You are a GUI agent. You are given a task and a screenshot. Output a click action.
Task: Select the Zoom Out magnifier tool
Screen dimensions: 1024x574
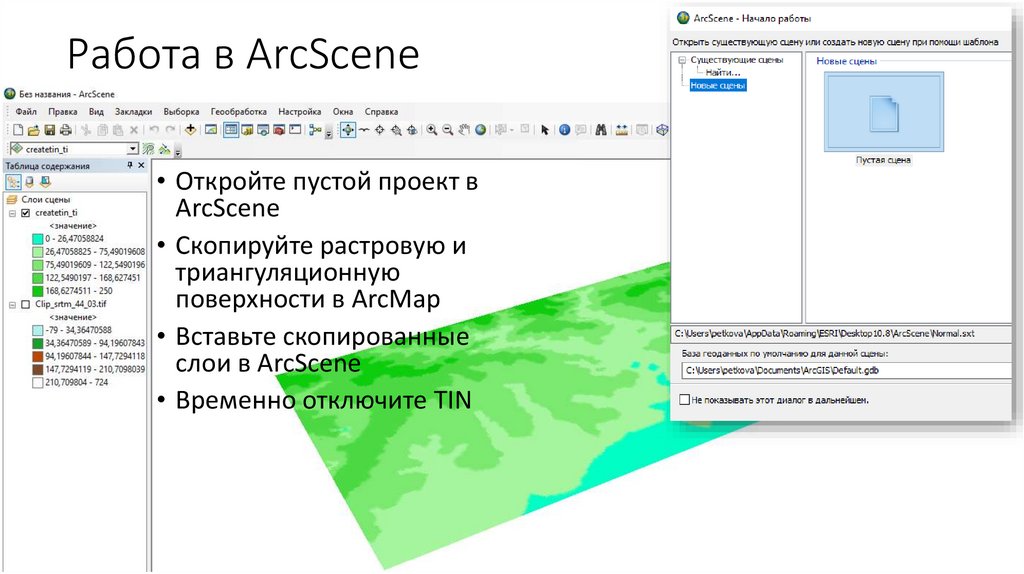447,130
